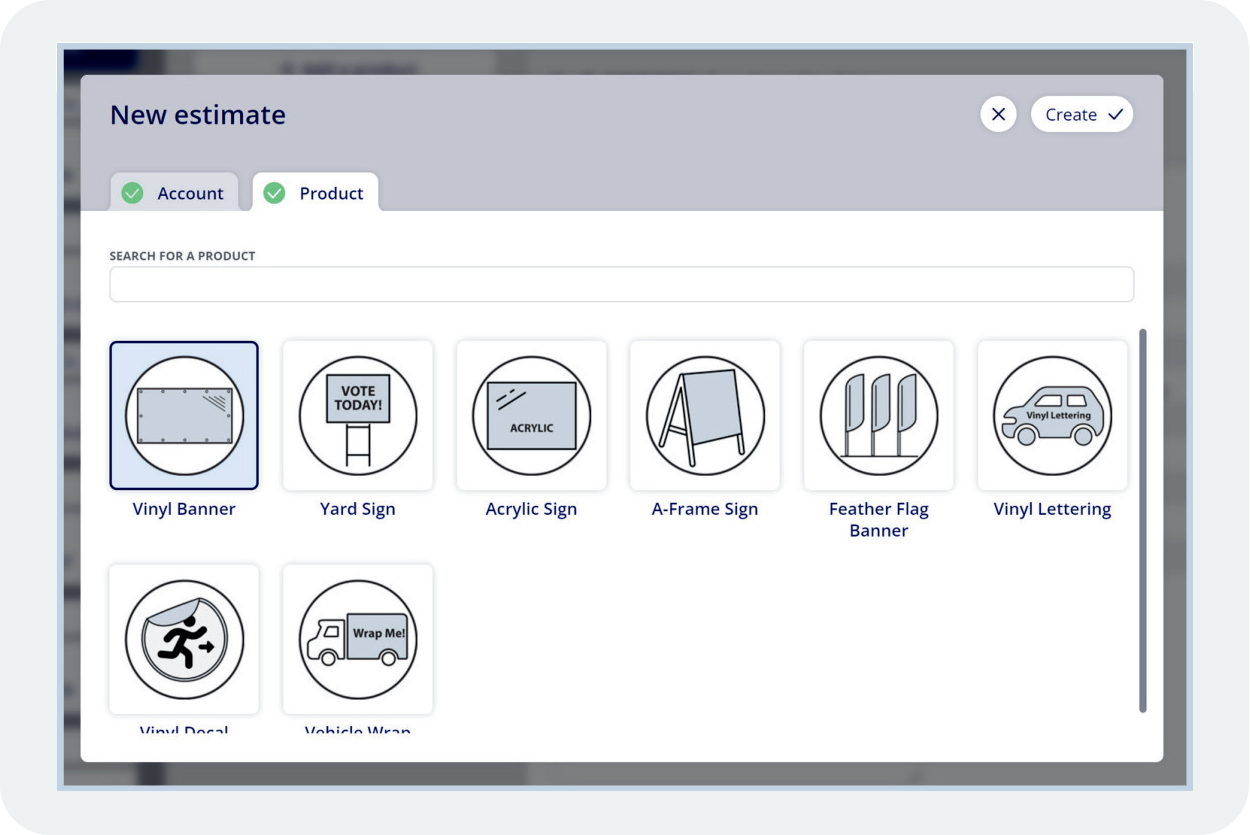Click the Yard Sign text label
This screenshot has width=1250, height=835.
pos(358,509)
